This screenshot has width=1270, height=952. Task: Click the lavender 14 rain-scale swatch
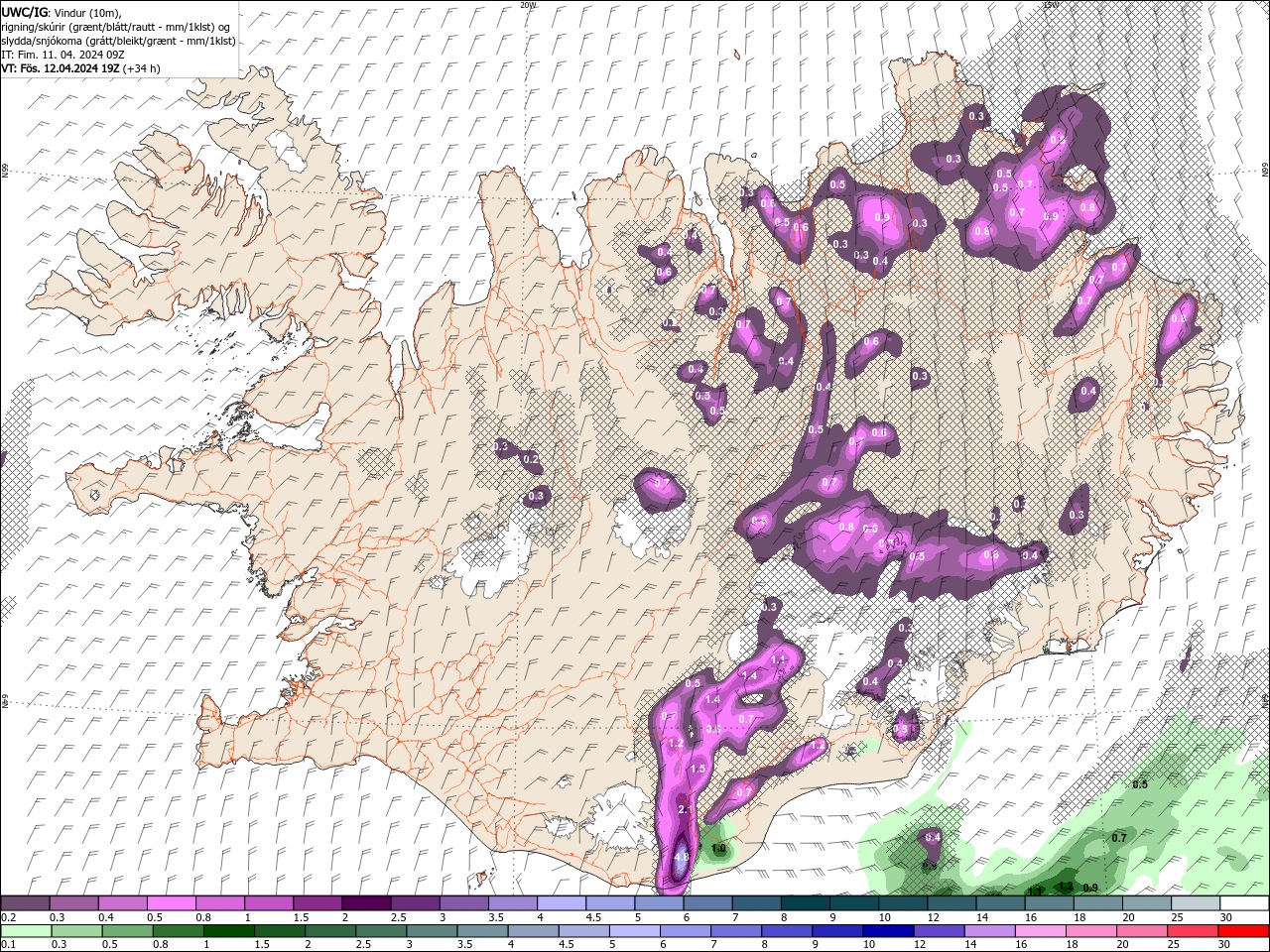pyautogui.click(x=988, y=931)
